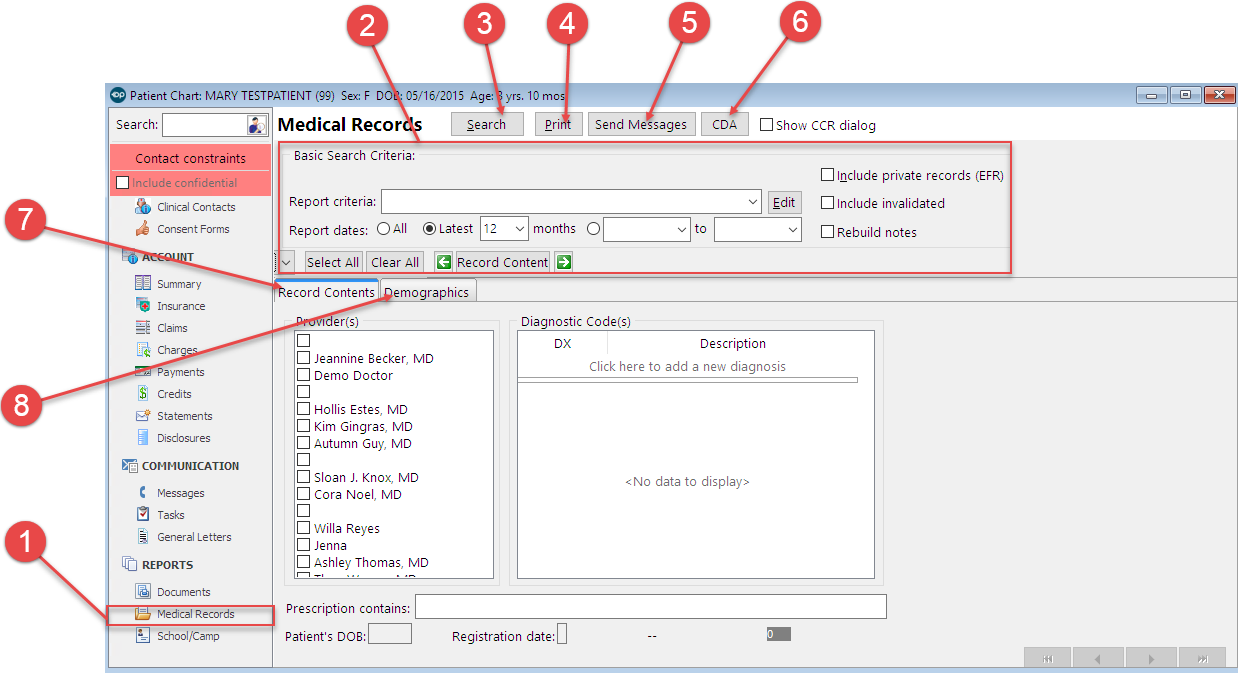Toggle Show CCR dialog checkbox
The image size is (1238, 673).
[766, 125]
